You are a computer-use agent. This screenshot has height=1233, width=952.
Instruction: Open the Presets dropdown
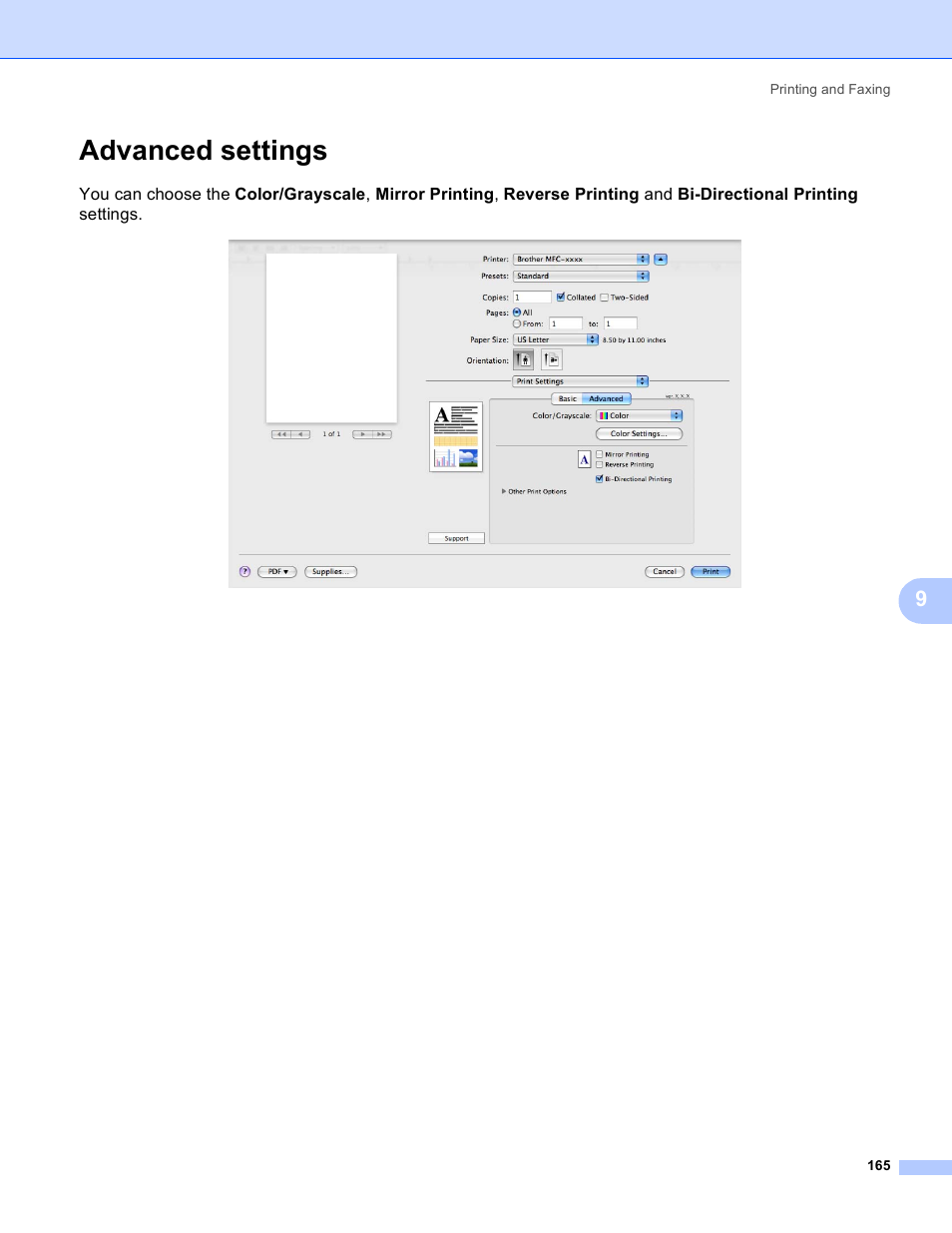coord(581,277)
